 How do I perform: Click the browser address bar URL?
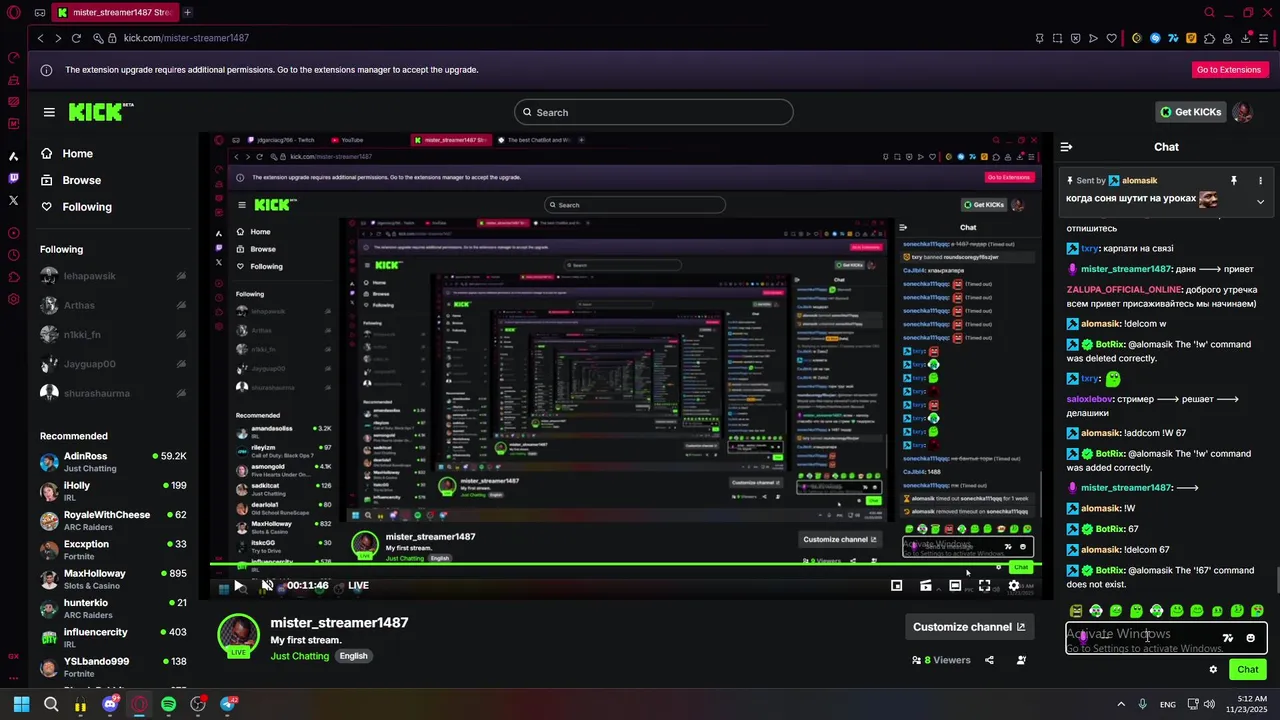tap(186, 38)
